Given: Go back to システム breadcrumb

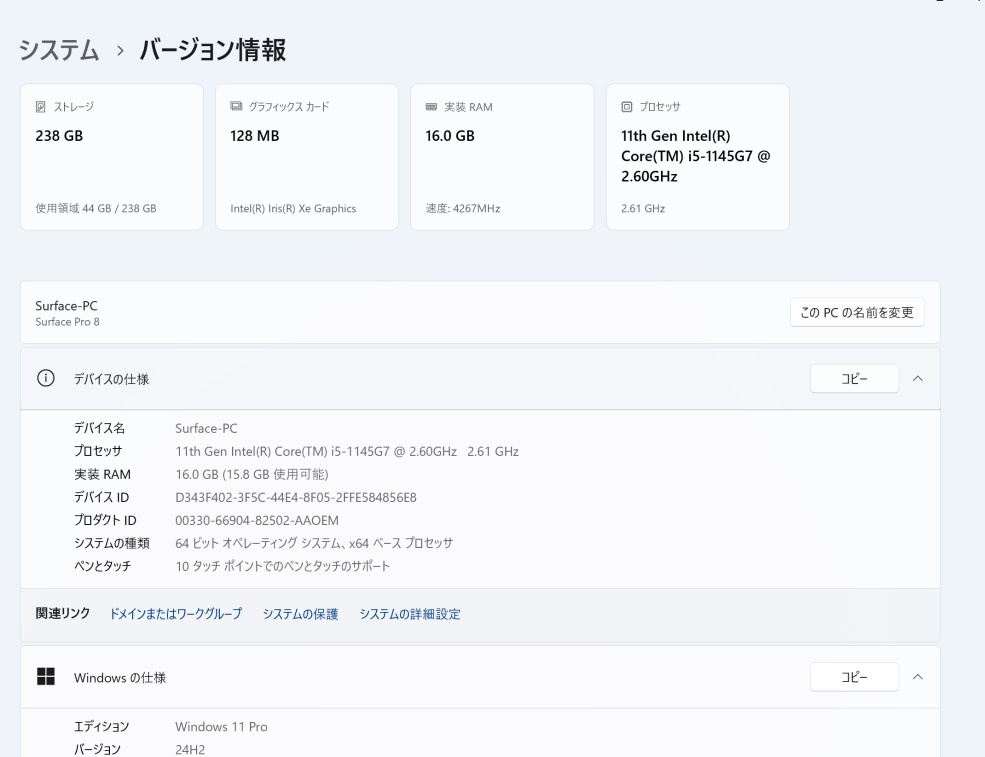Looking at the screenshot, I should 59,50.
